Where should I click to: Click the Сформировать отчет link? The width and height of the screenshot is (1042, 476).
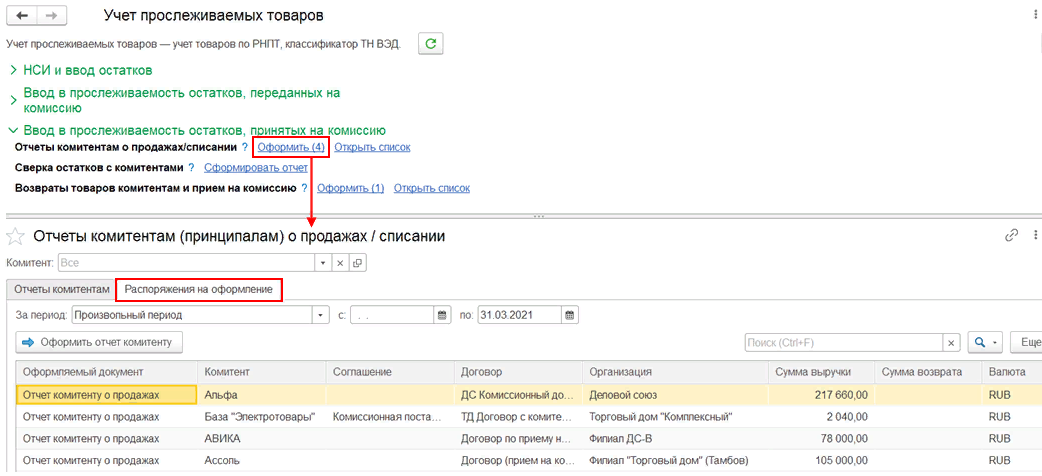point(255,168)
